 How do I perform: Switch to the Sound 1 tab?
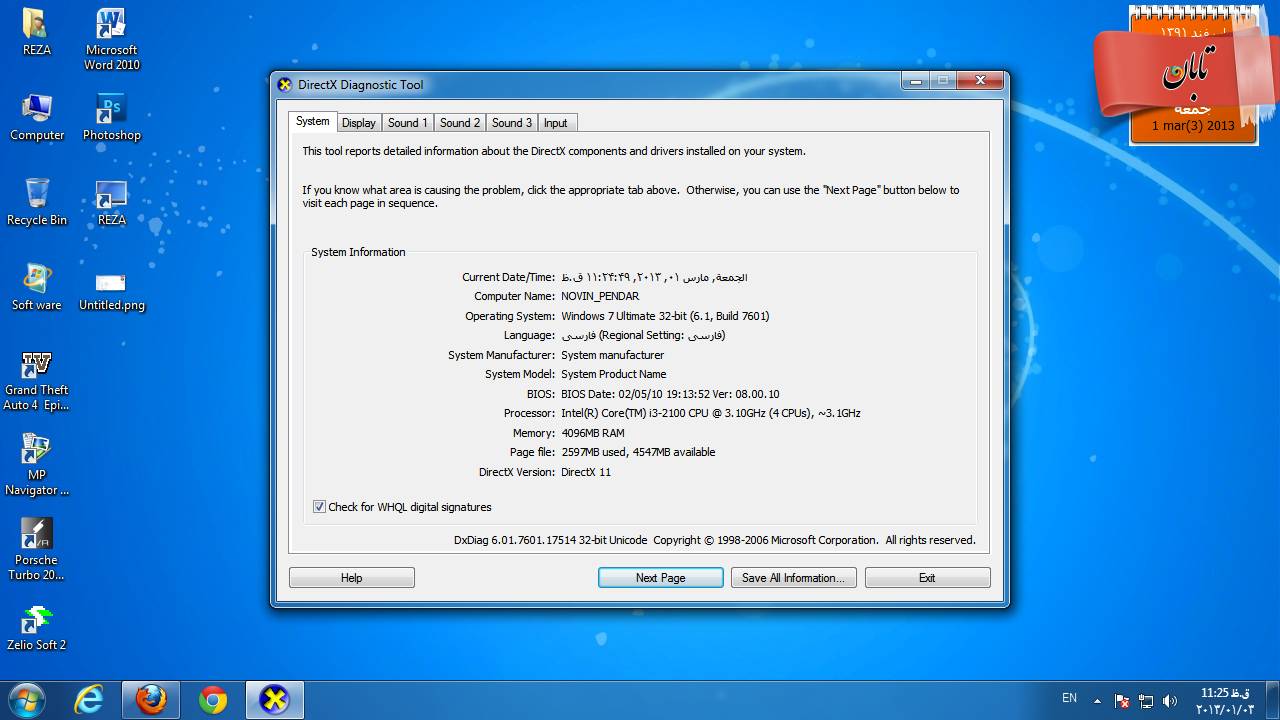coord(408,123)
